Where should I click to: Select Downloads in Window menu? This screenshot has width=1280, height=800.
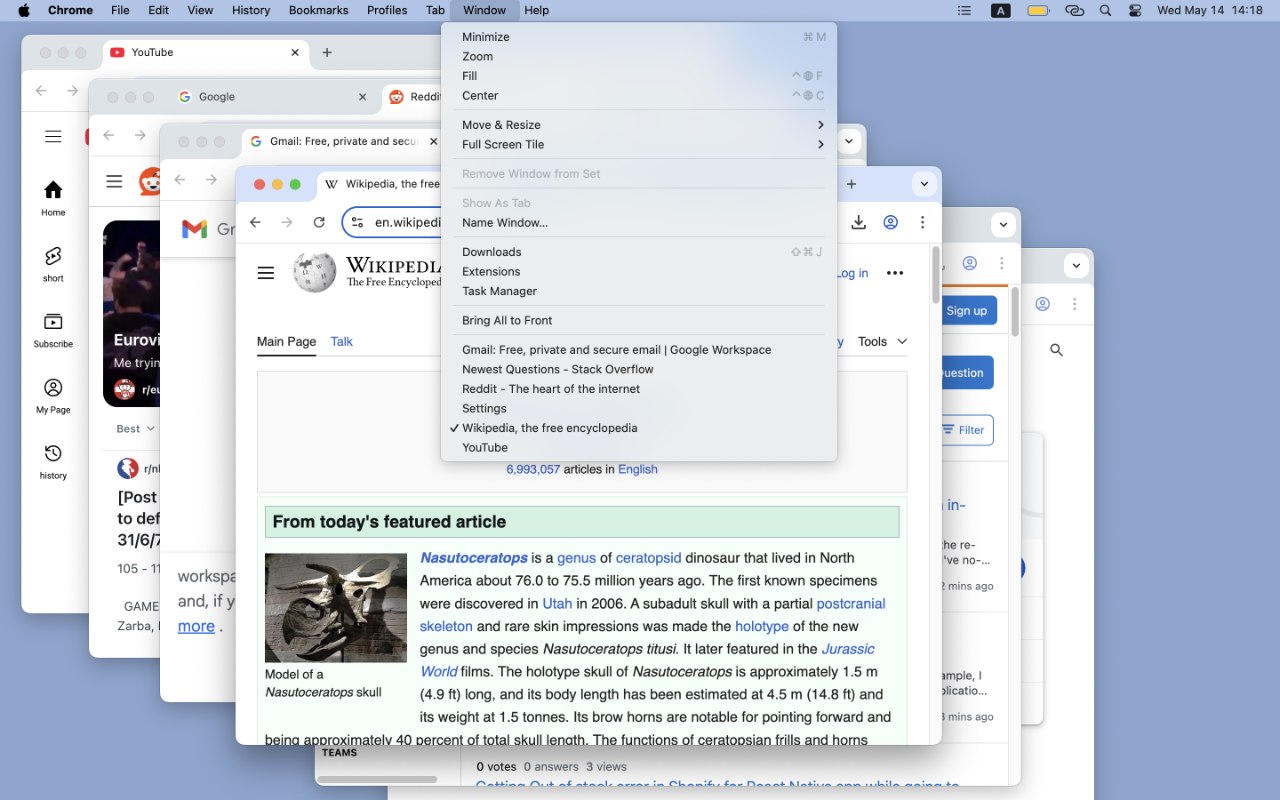[x=642, y=252]
